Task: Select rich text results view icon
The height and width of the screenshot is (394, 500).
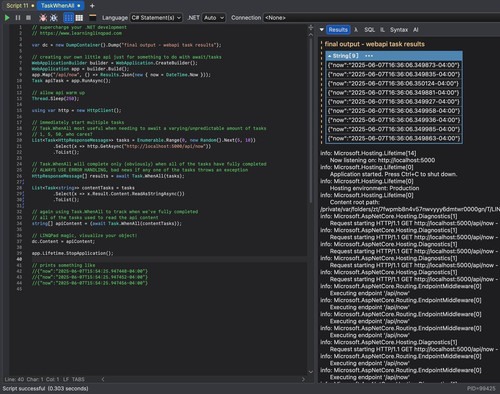Action: (x=68, y=18)
